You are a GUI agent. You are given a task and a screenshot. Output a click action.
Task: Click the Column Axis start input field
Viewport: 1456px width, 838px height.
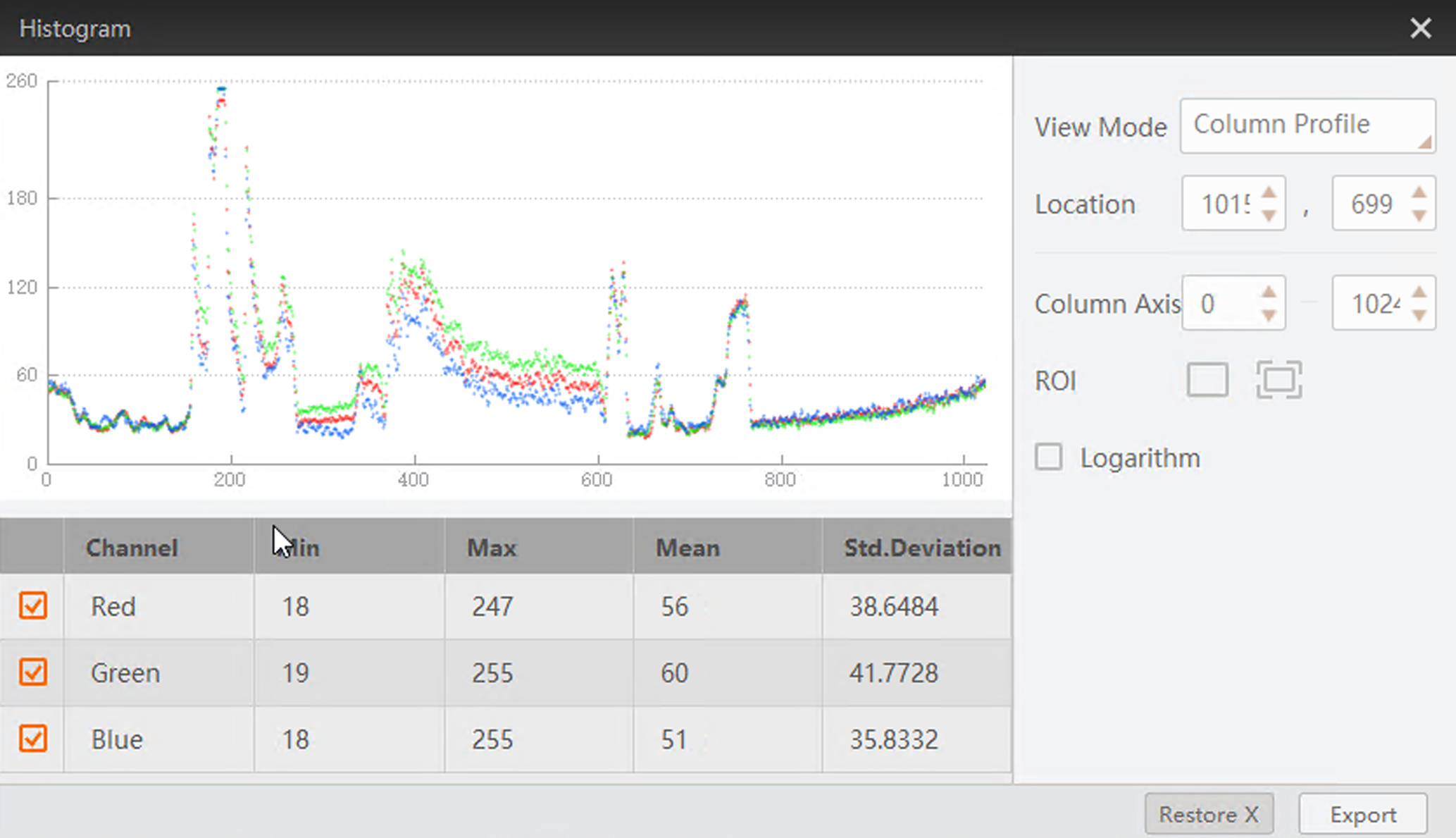(1219, 304)
